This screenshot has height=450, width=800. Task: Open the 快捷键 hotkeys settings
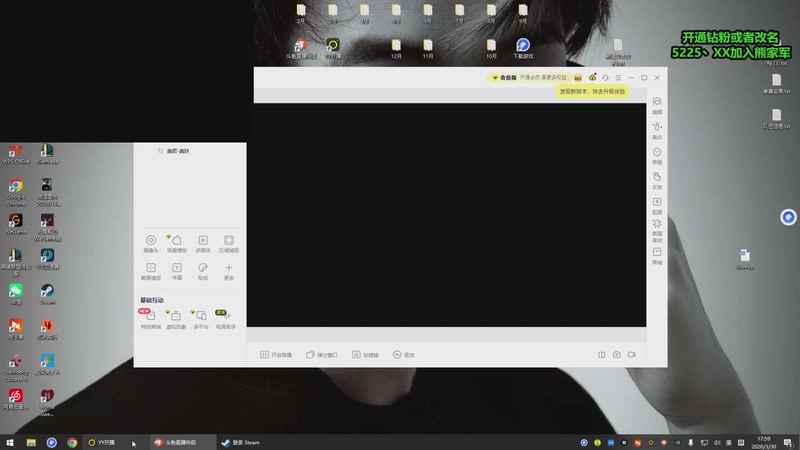point(365,355)
